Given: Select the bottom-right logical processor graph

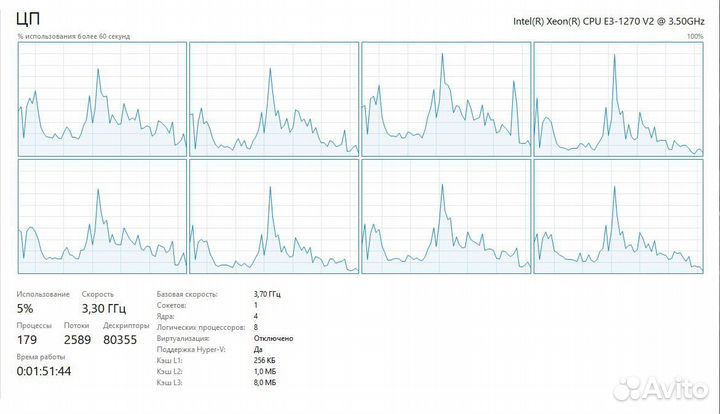Looking at the screenshot, I should [618, 215].
